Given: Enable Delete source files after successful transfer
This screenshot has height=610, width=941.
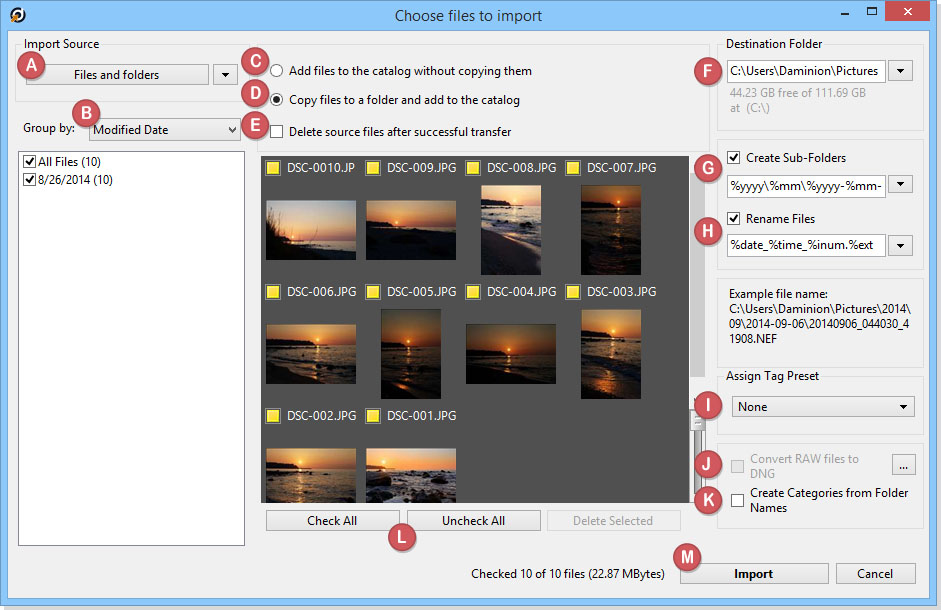Looking at the screenshot, I should point(277,132).
